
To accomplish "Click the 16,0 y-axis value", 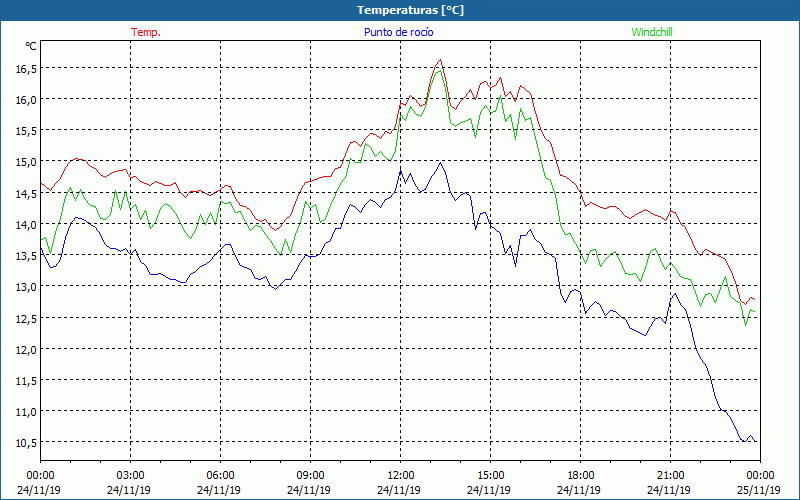I will click(26, 100).
